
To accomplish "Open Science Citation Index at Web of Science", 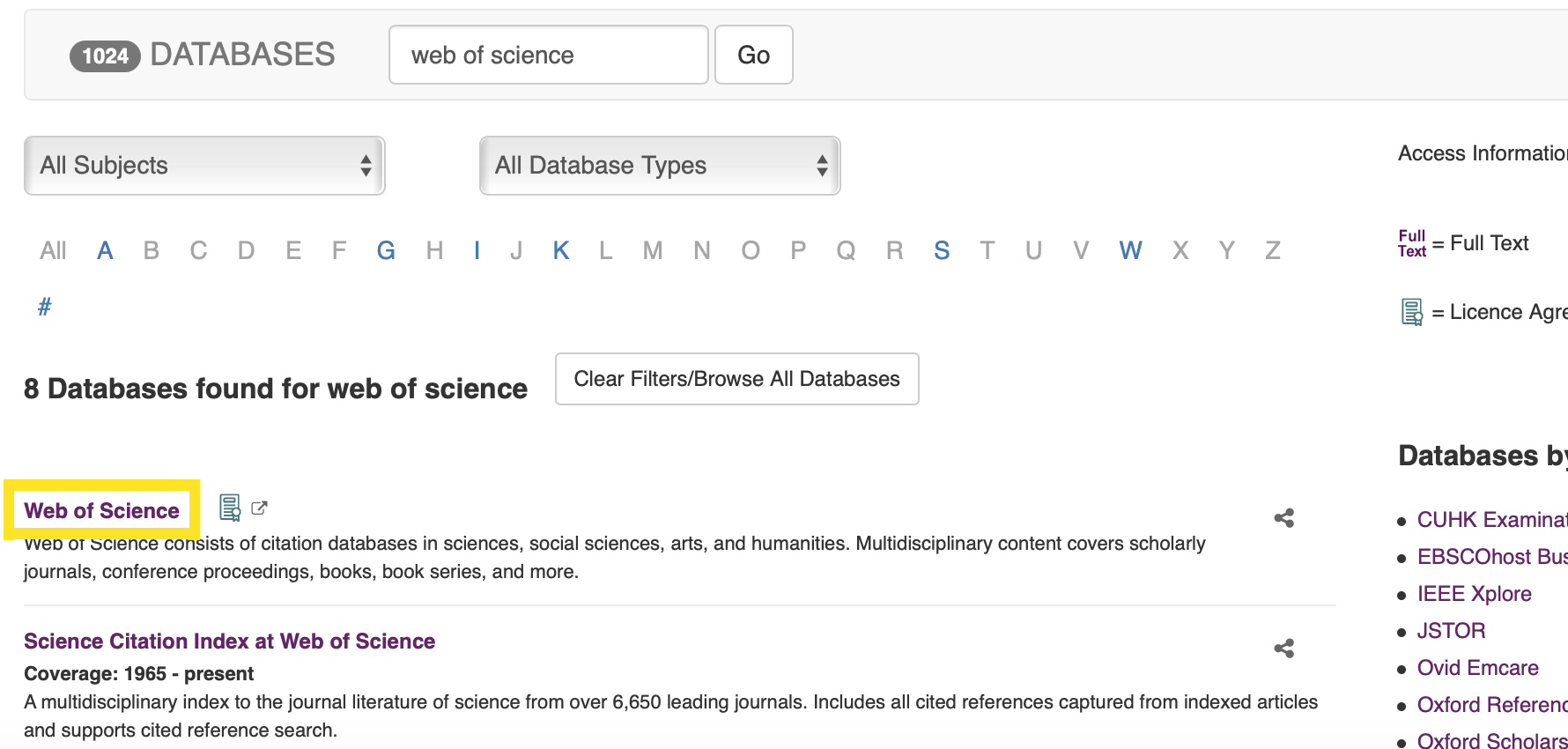I will [x=229, y=641].
